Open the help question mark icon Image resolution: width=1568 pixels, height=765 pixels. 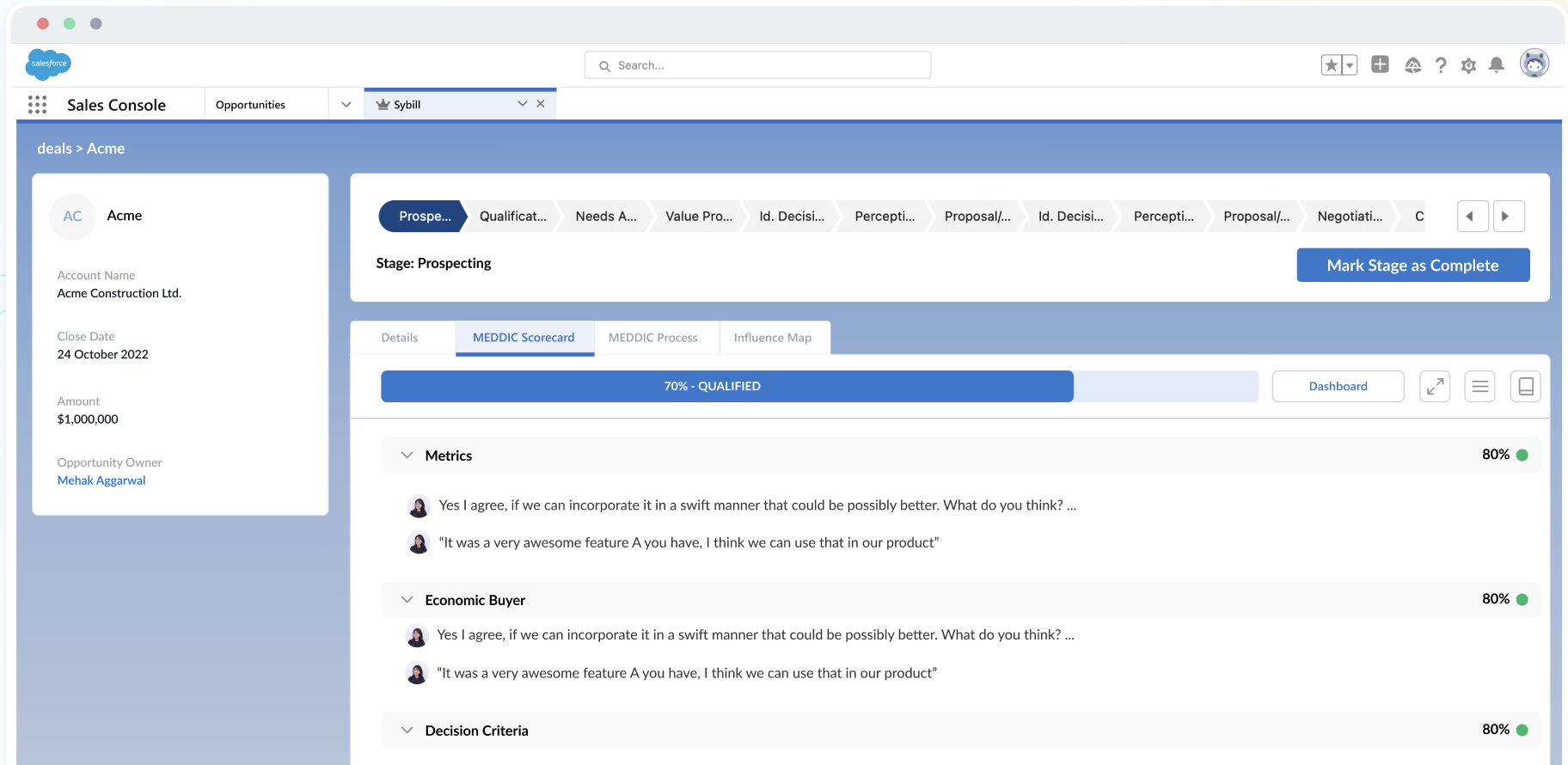(1441, 65)
